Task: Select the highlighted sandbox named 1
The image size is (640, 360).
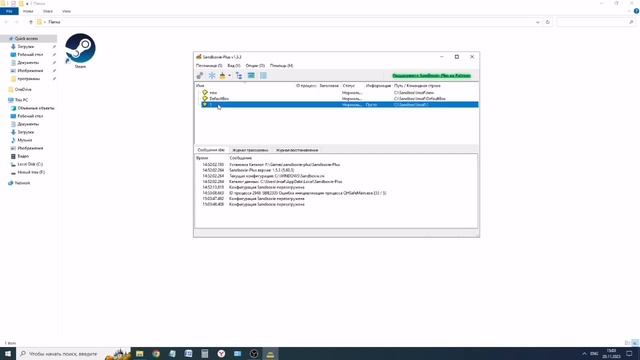Action: tap(340, 104)
